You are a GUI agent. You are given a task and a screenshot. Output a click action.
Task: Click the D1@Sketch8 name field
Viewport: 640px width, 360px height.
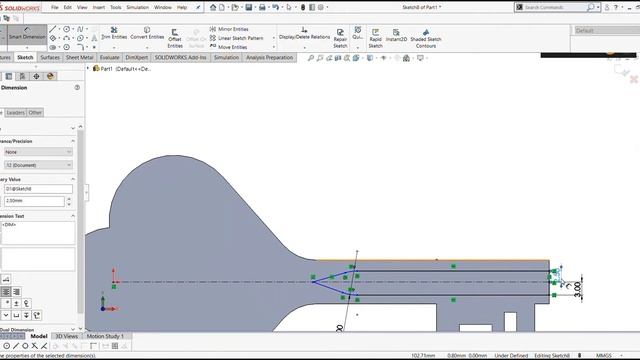[x=38, y=189]
